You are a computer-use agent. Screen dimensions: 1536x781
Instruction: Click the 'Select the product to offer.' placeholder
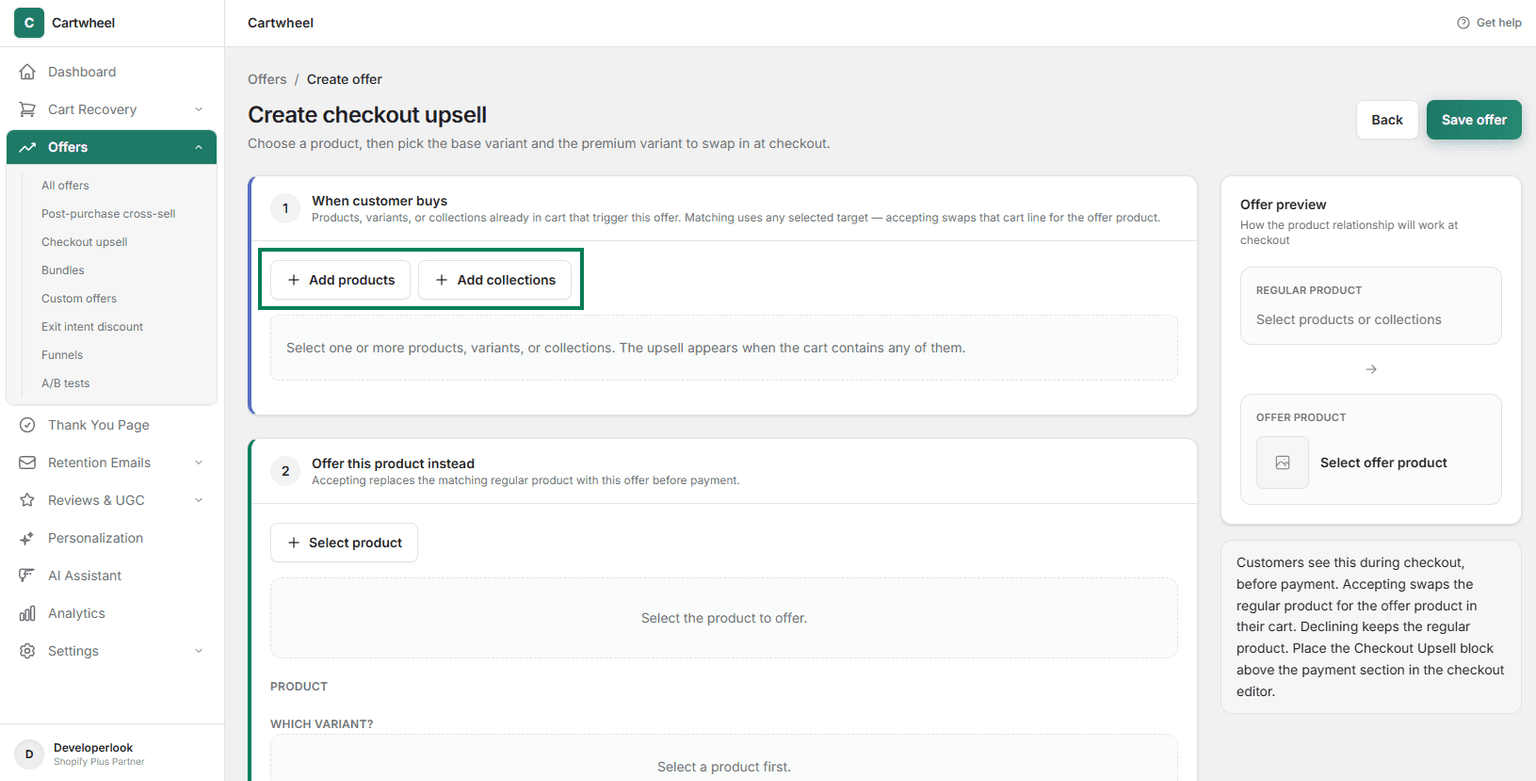tap(724, 618)
